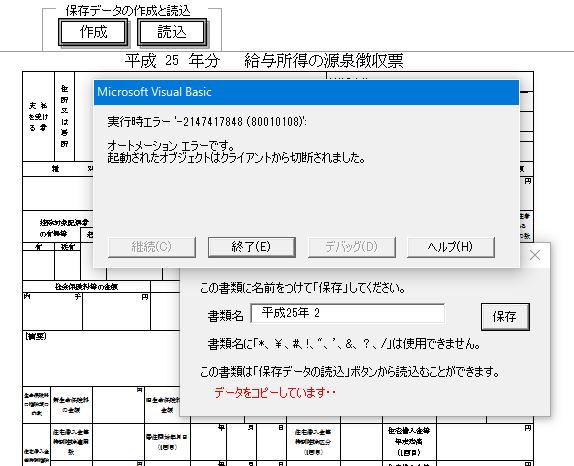Click the 終了(E) button in the error dialog
The height and width of the screenshot is (466, 574).
(251, 247)
